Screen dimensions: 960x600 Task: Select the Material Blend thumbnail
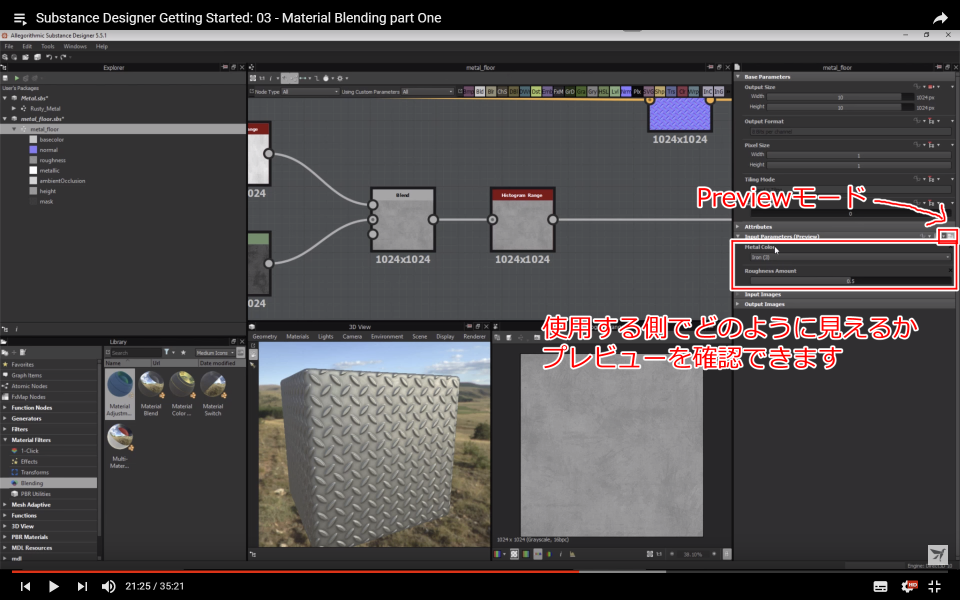click(x=151, y=394)
